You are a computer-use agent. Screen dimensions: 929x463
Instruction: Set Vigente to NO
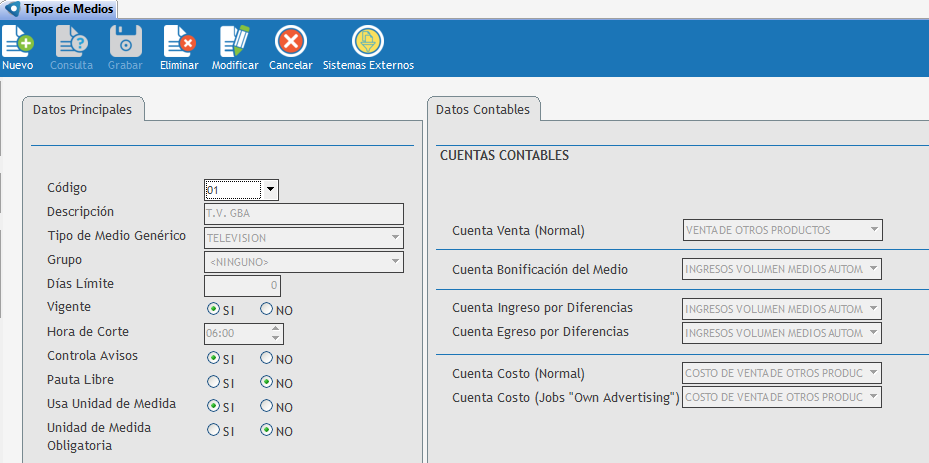tap(267, 309)
